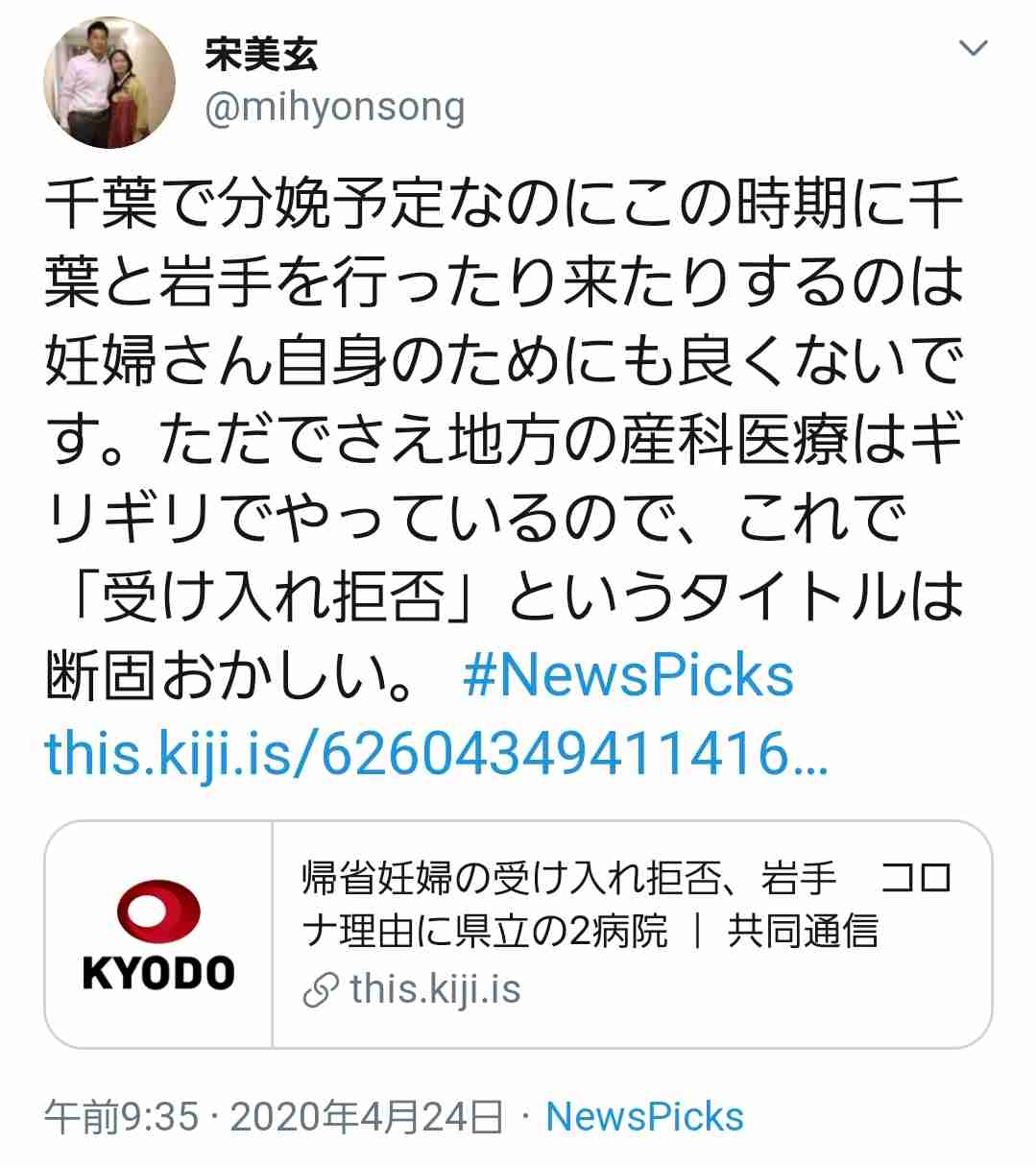Open the @mihyonsong handle
1036x1167 pixels.
pos(334,107)
